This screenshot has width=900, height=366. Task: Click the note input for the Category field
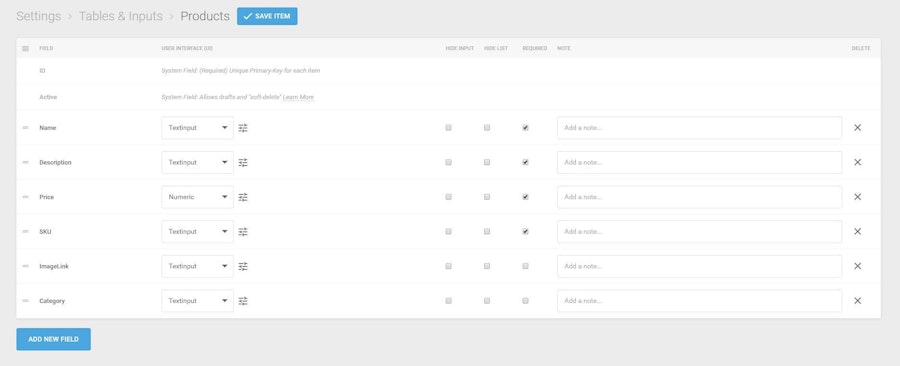(699, 301)
